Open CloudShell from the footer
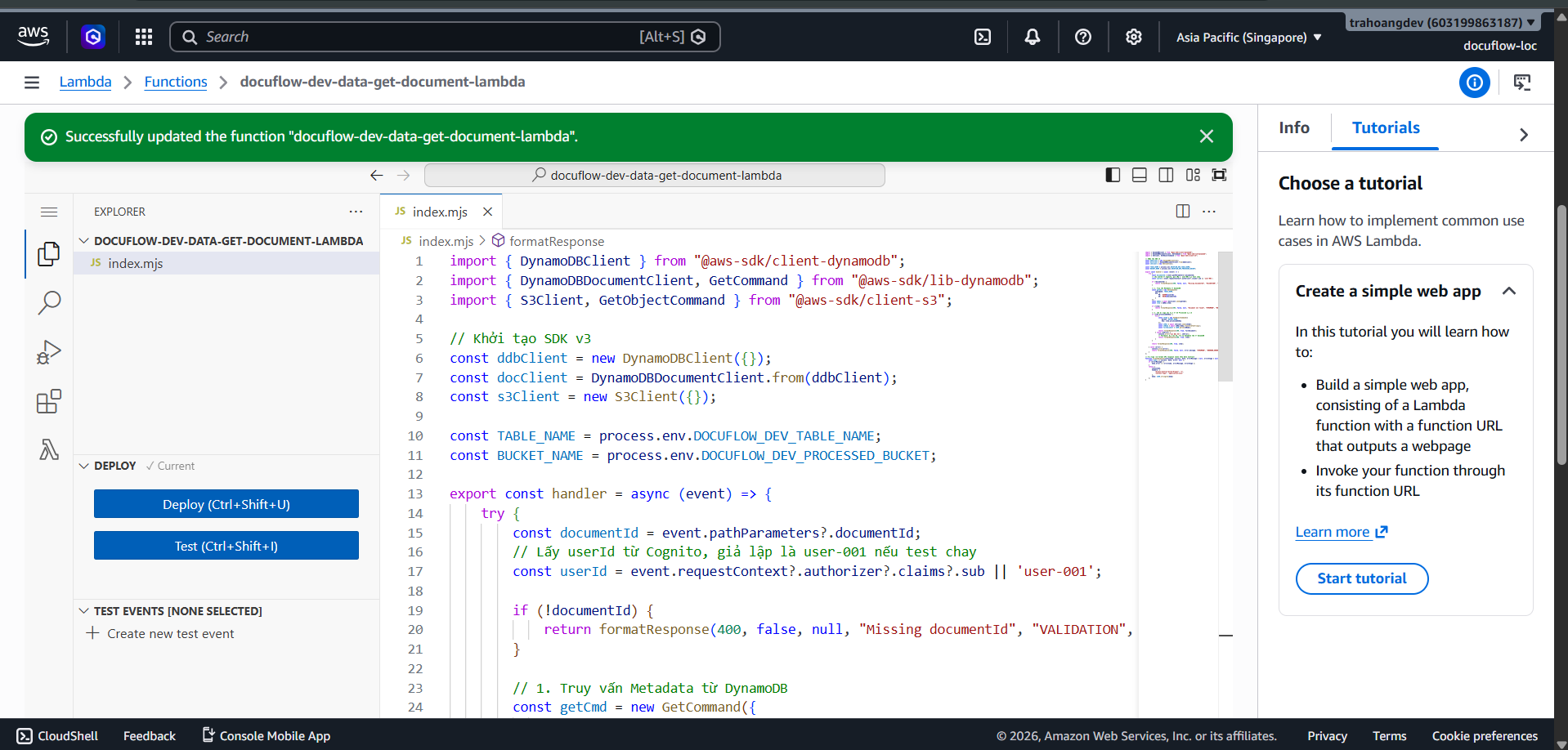Screen dimensions: 1568x750 pyautogui.click(x=57, y=735)
